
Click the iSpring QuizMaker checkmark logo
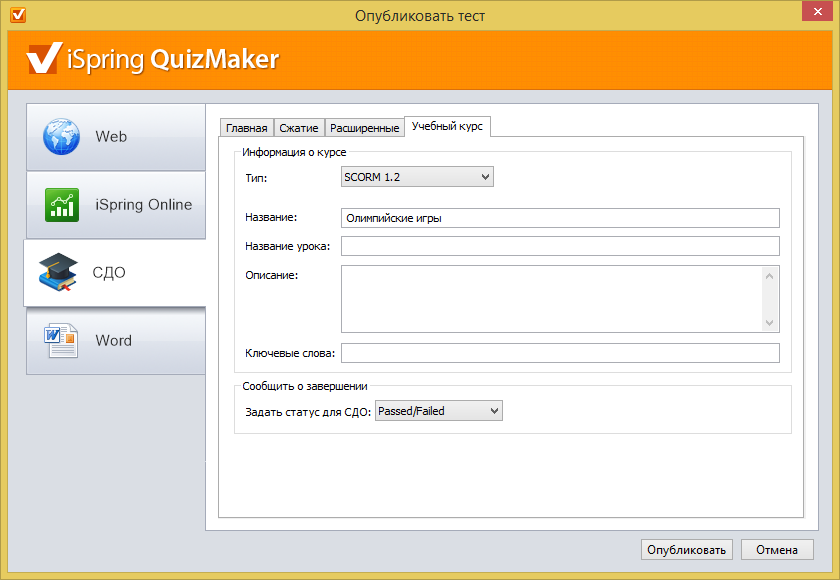pos(44,58)
